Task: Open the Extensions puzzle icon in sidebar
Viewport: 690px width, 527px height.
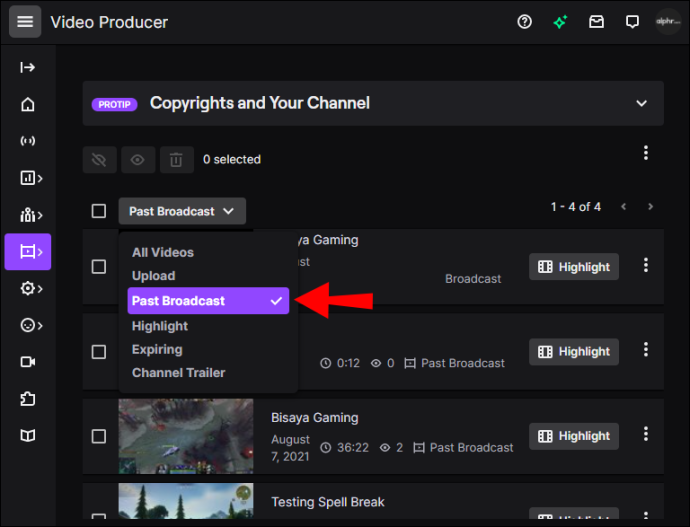Action: coord(28,399)
